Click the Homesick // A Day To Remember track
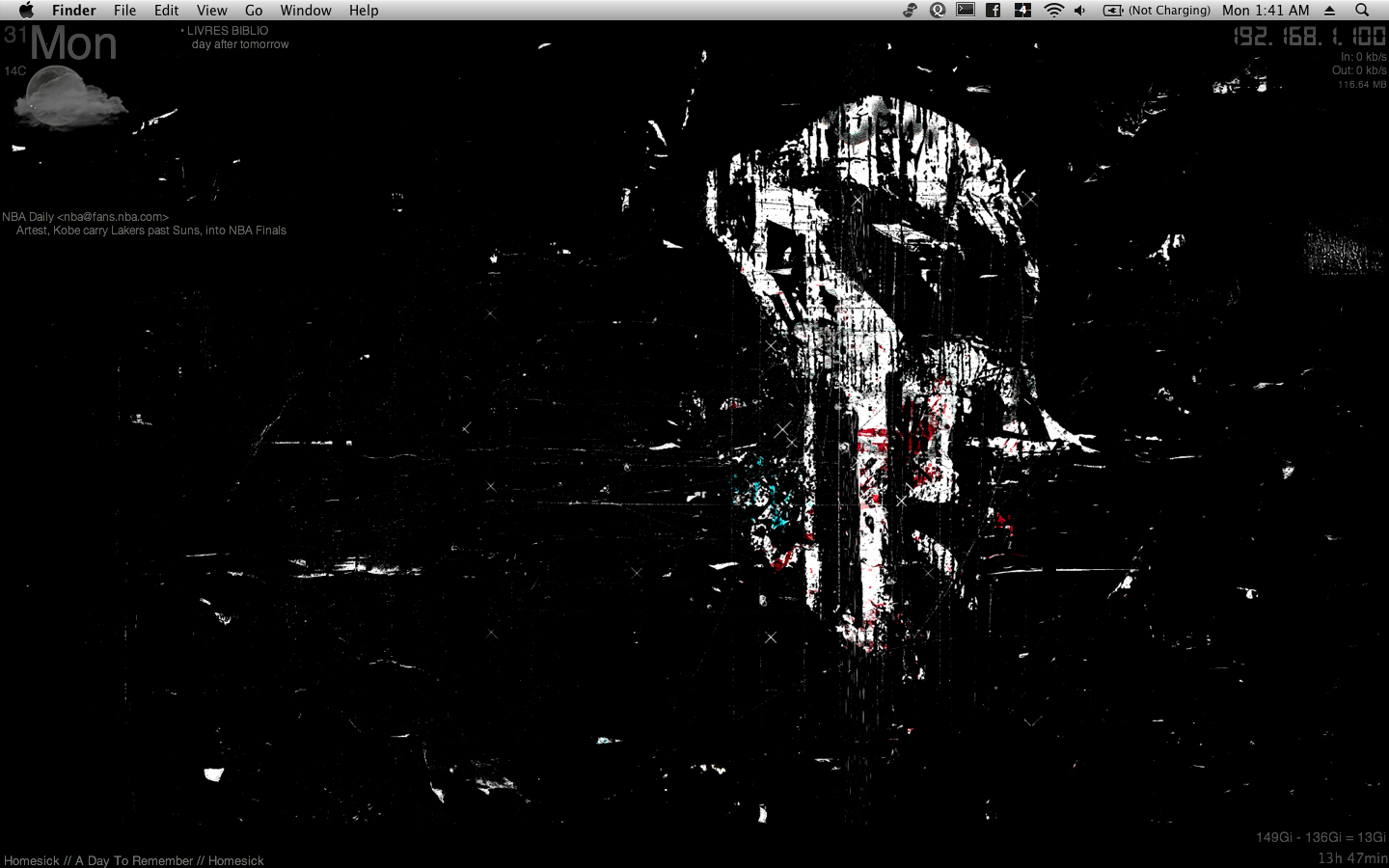This screenshot has height=868, width=1389. click(x=134, y=860)
